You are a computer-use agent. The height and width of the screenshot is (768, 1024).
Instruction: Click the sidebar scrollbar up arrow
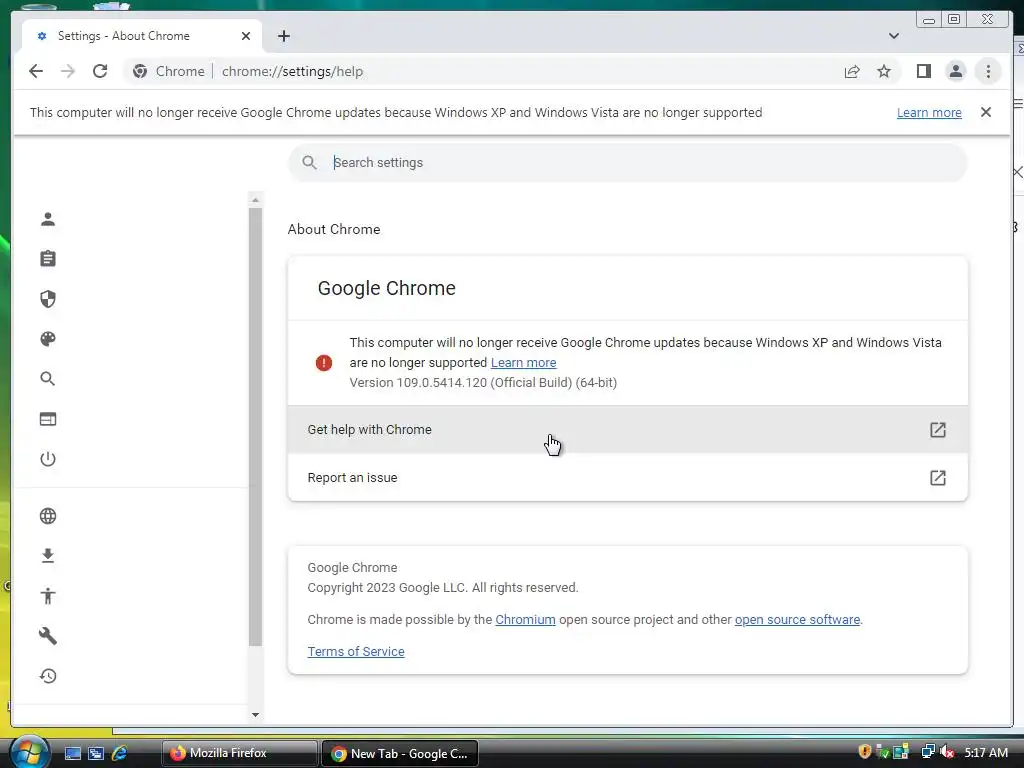(x=255, y=200)
